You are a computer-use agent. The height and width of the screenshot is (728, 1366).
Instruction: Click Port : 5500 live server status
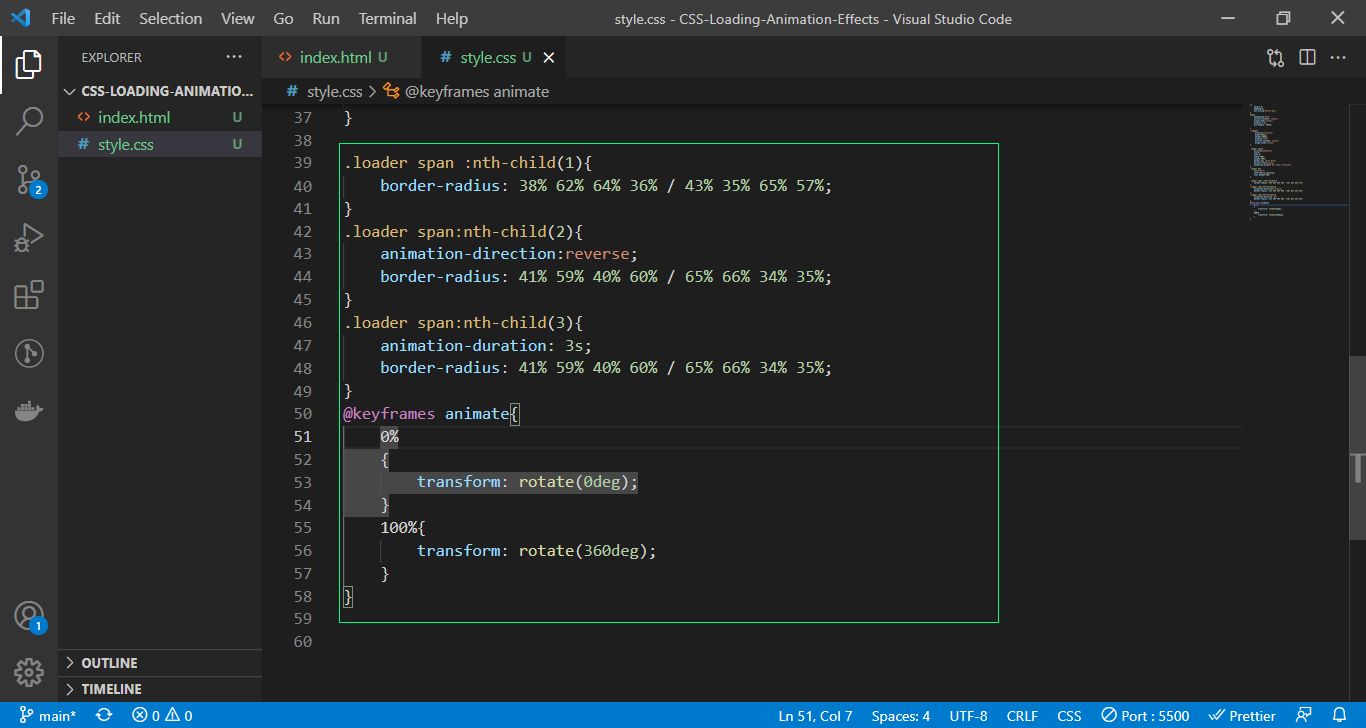(1146, 716)
